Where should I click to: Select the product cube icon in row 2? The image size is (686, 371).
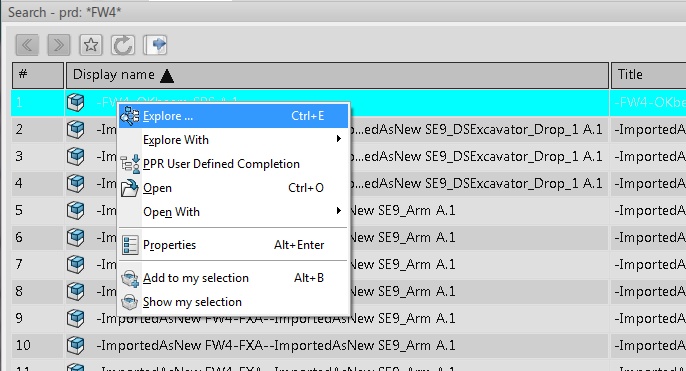click(x=76, y=130)
